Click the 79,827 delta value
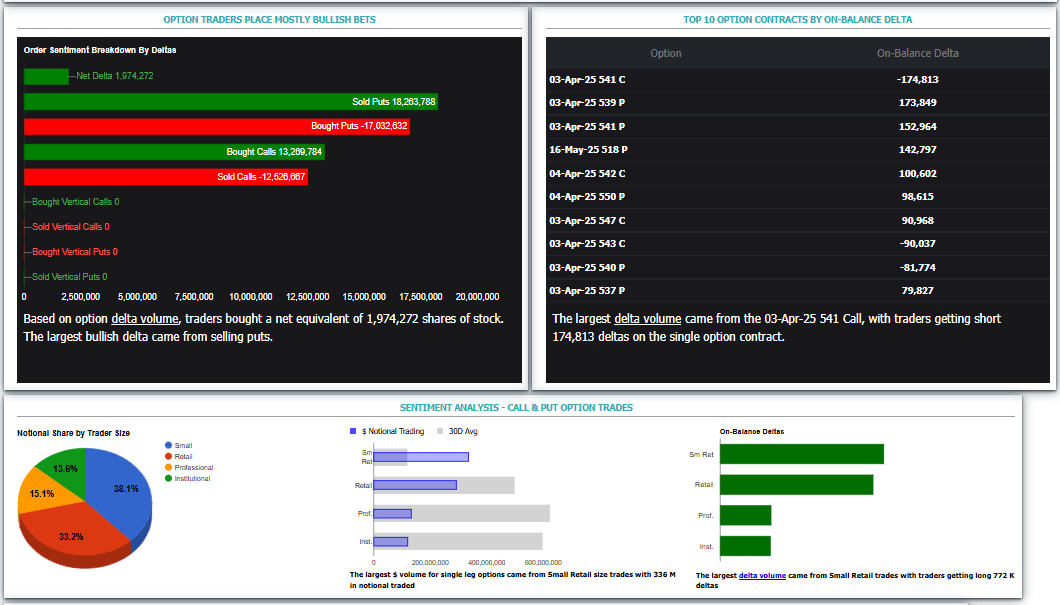The image size is (1060, 605). pos(917,291)
